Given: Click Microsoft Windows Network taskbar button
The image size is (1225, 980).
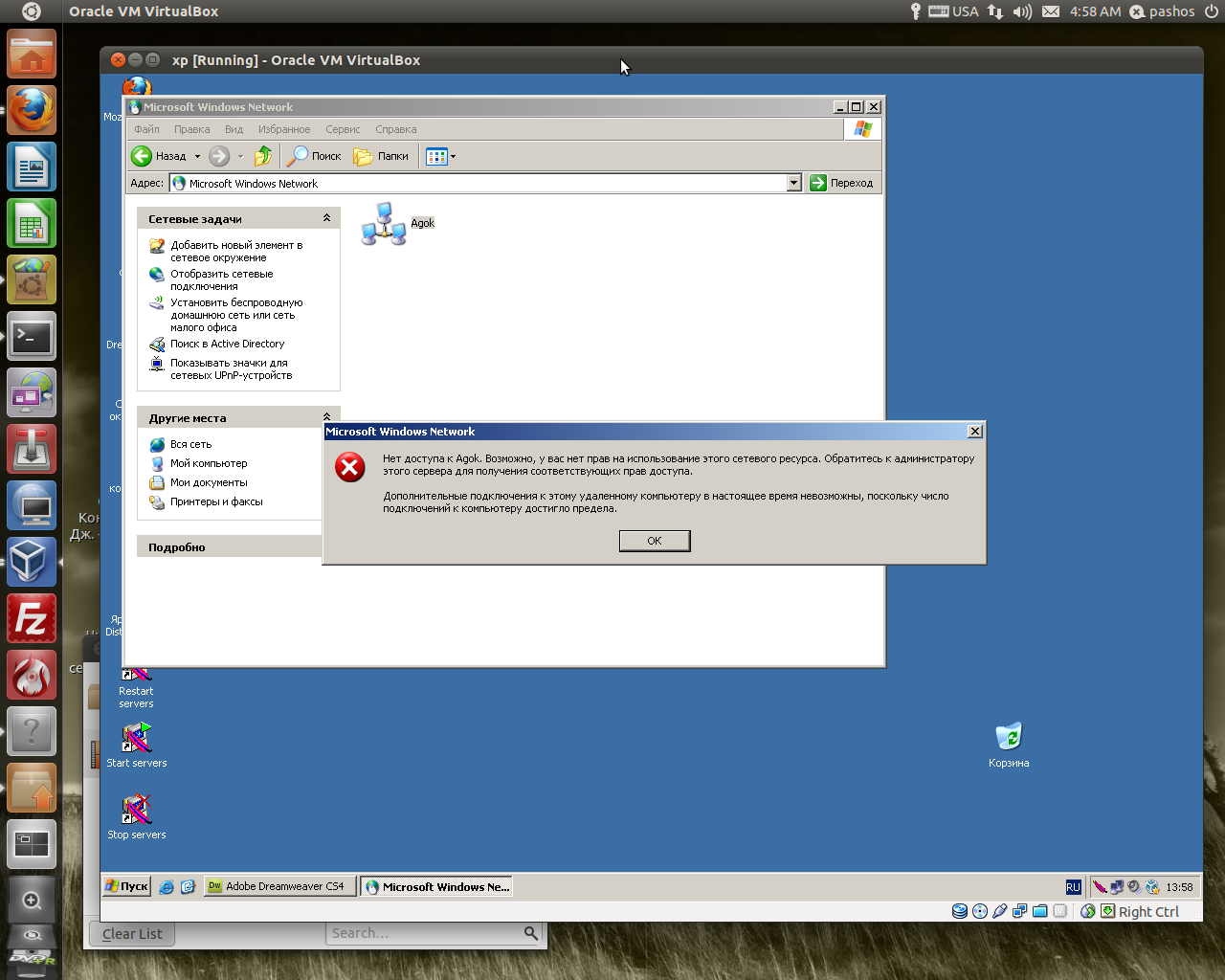Looking at the screenshot, I should point(436,887).
